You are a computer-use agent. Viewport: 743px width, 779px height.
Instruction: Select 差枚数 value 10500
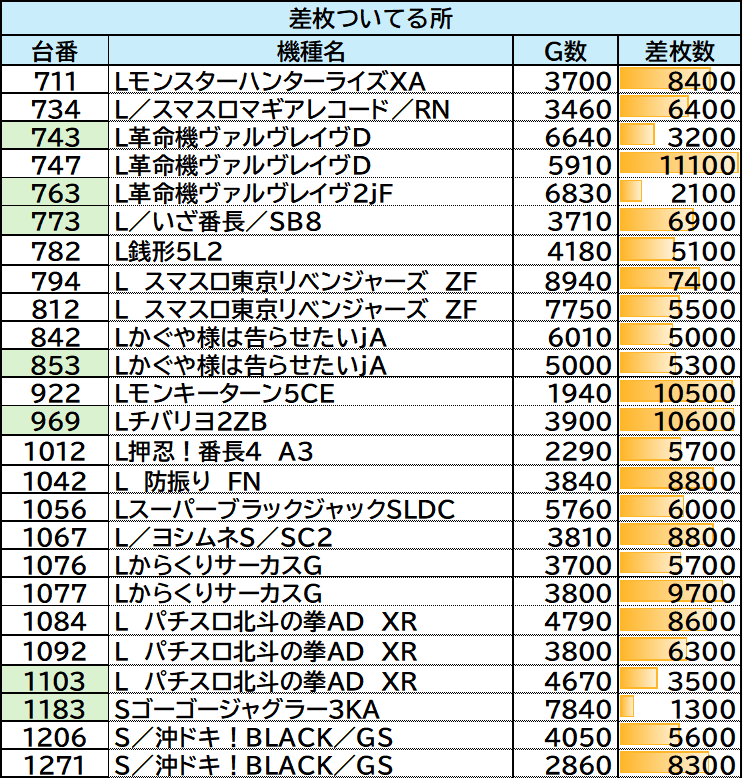(679, 392)
